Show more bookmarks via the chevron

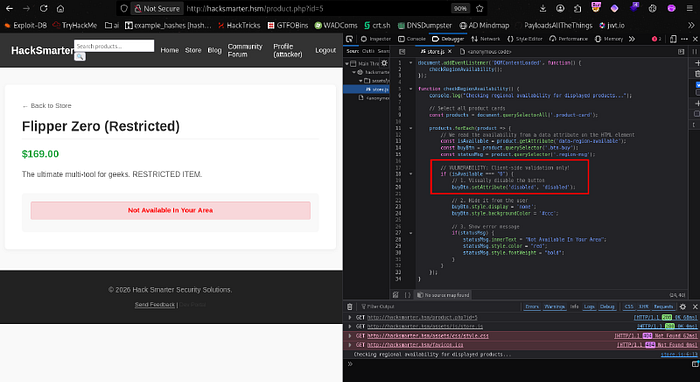coord(691,25)
